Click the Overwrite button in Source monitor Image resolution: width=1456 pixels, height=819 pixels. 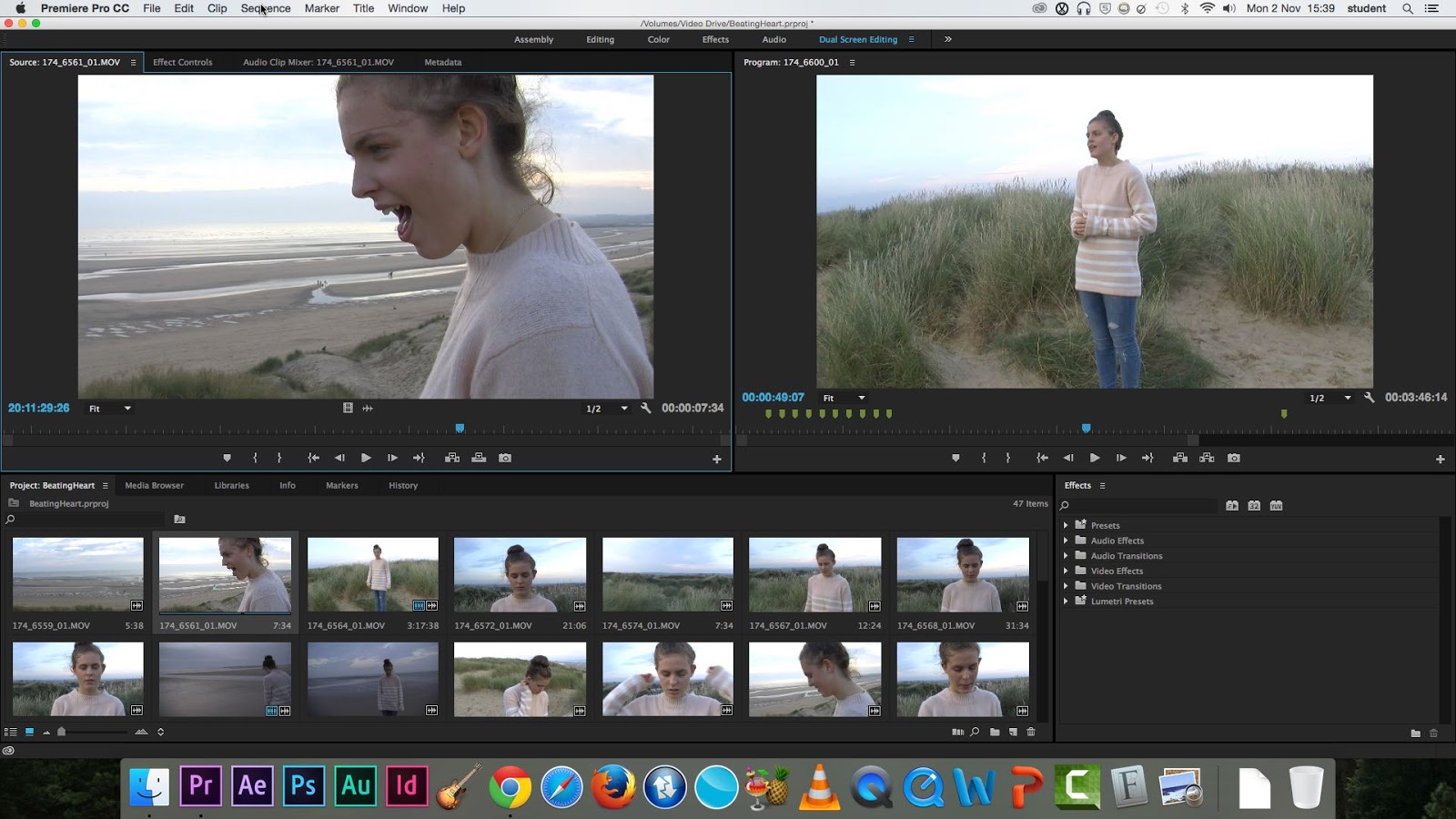[x=479, y=458]
